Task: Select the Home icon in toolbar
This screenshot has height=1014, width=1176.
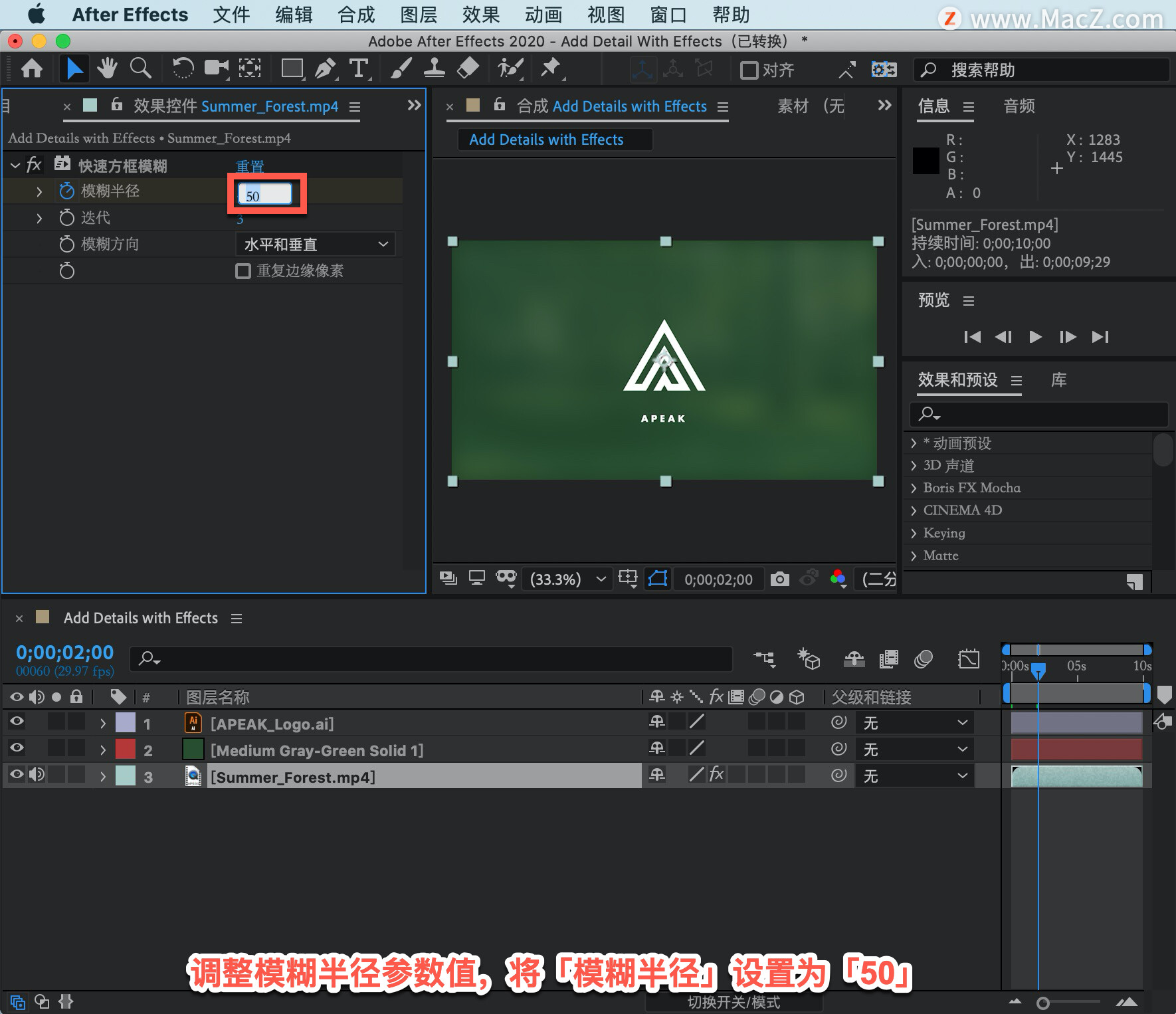Action: pos(32,68)
